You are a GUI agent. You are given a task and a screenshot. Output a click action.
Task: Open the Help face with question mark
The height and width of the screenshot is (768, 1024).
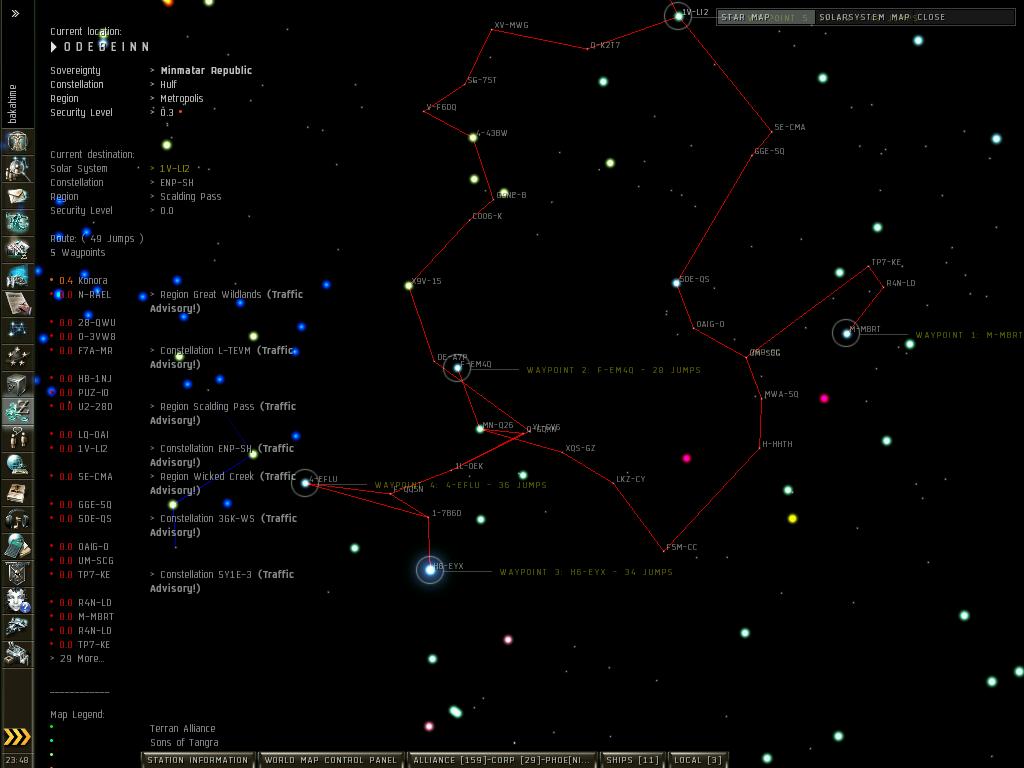17,600
